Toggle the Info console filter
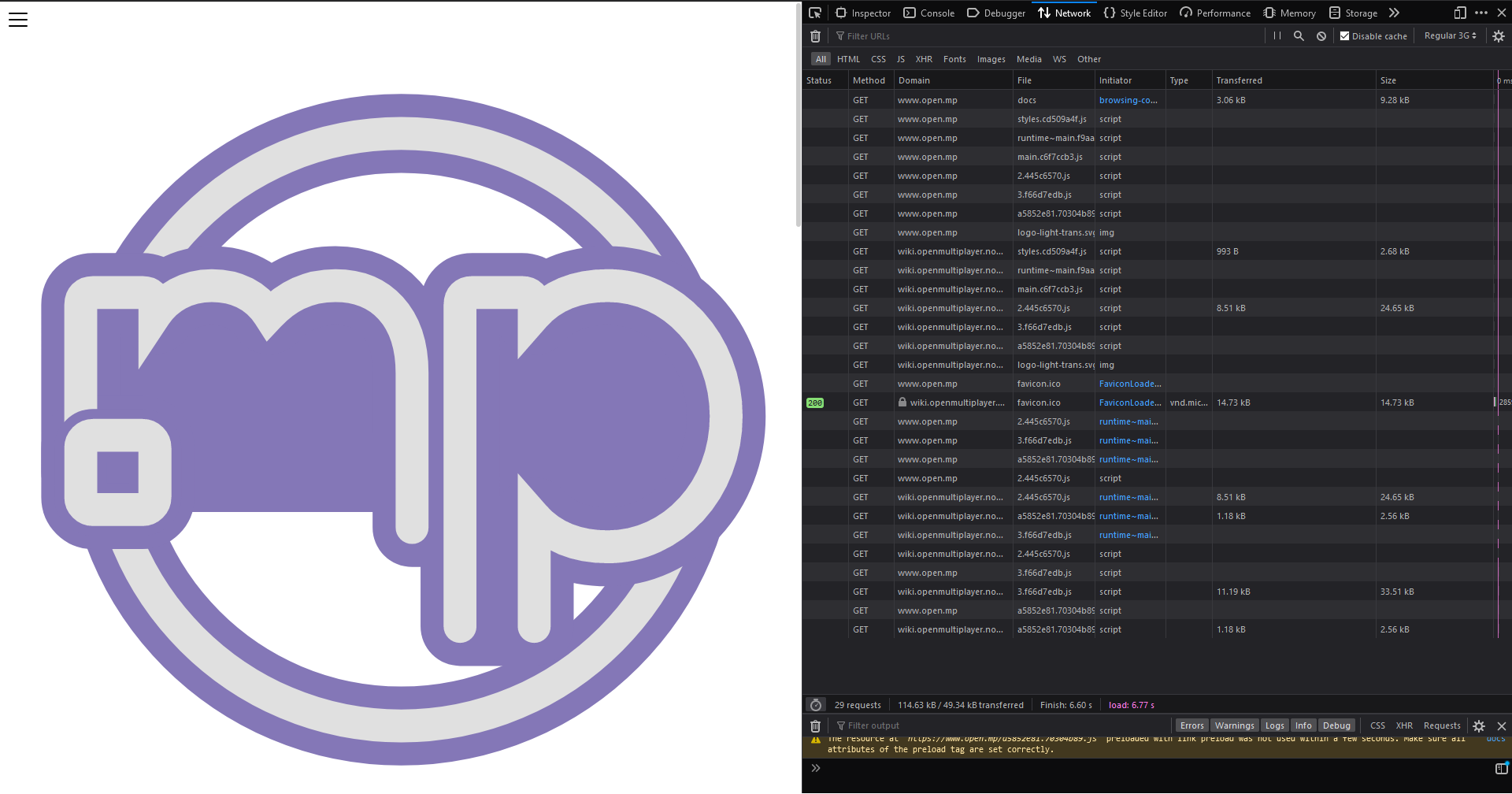The height and width of the screenshot is (794, 1512). (1303, 726)
